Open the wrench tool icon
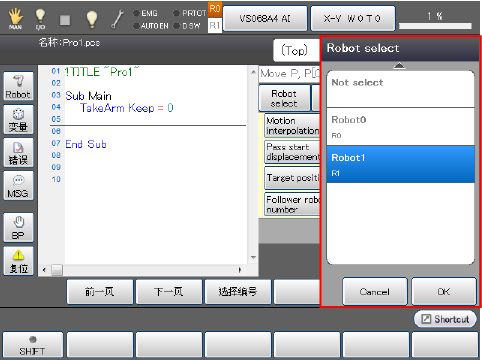The height and width of the screenshot is (360, 482). [117, 19]
